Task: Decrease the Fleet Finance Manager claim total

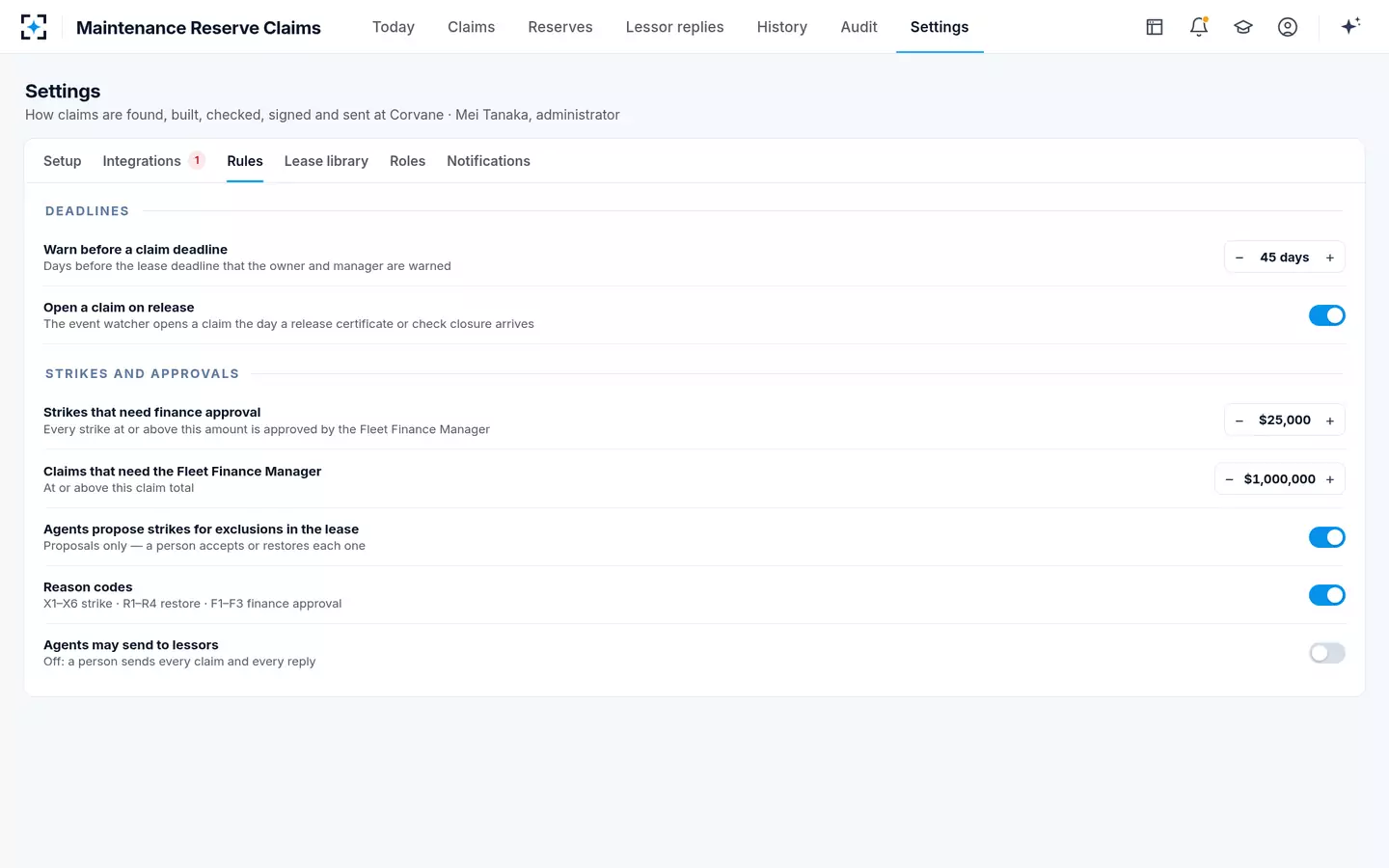Action: pos(1229,479)
